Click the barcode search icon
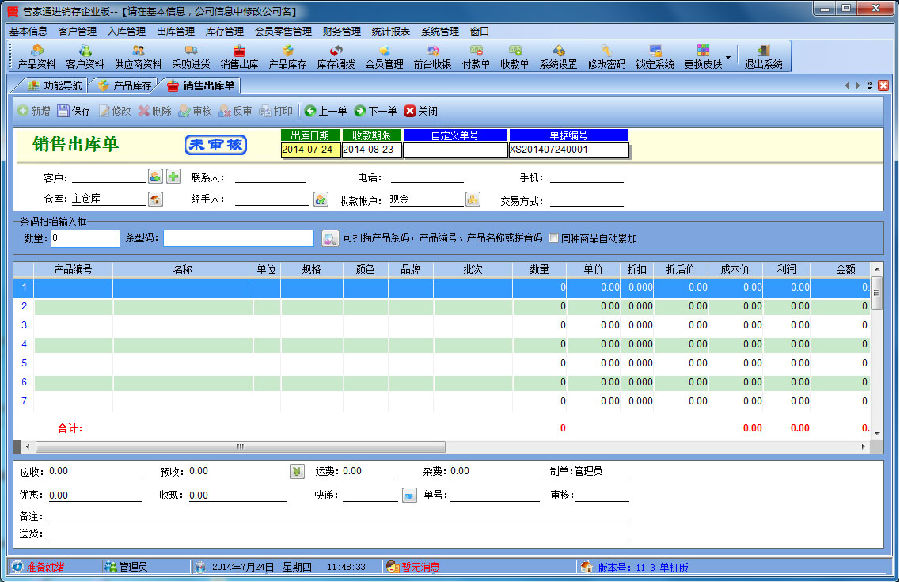 point(329,238)
